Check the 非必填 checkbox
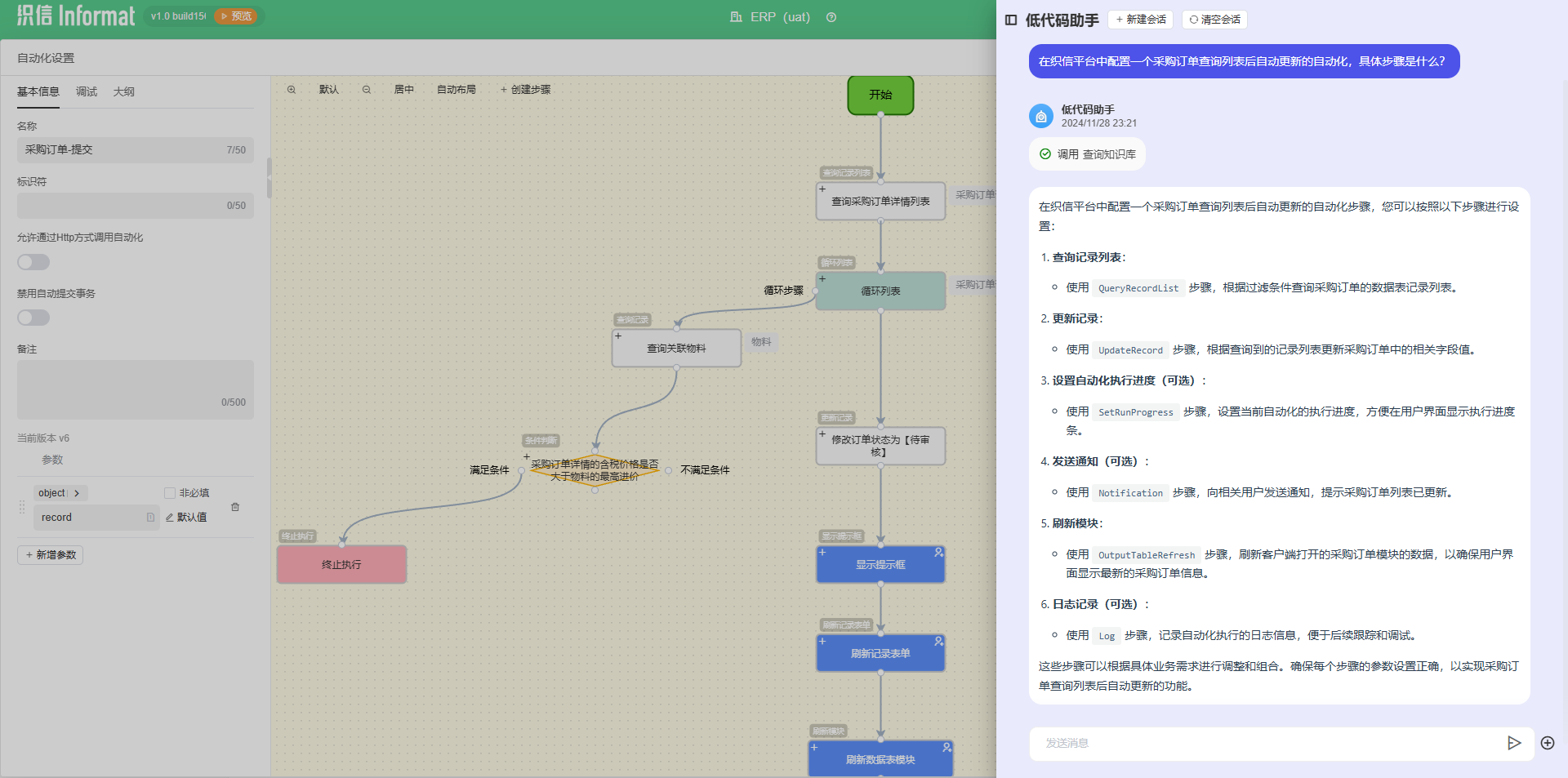This screenshot has height=778, width=1568. point(170,493)
